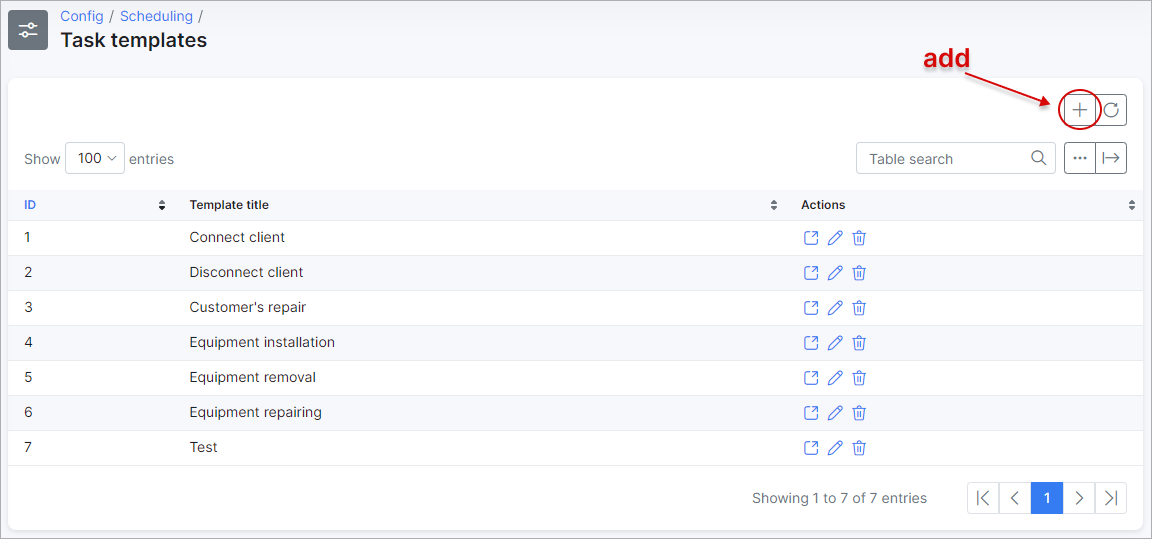
Task: Open the Scheduling breadcrumb link
Action: pyautogui.click(x=156, y=16)
